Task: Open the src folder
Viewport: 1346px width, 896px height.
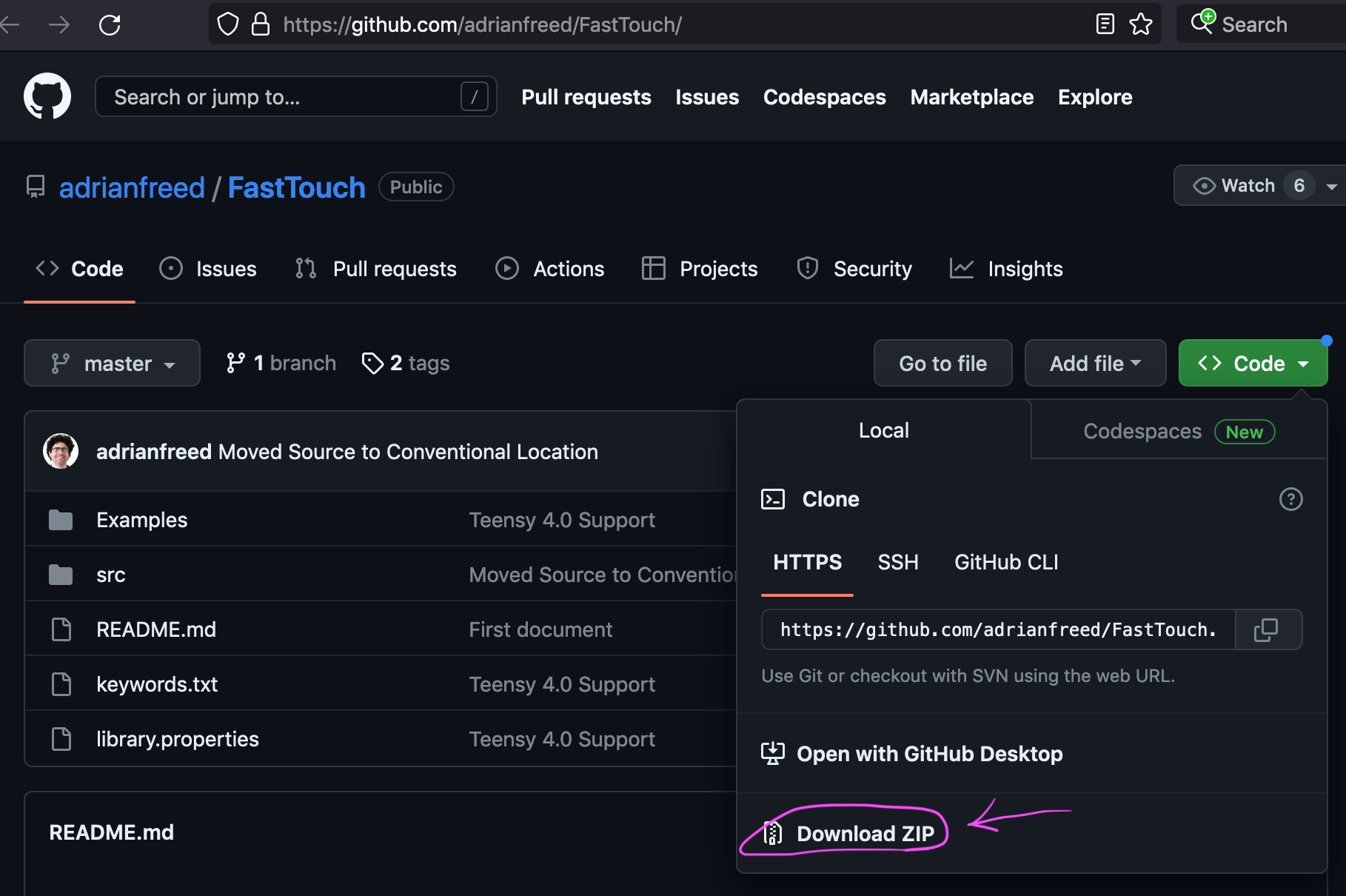Action: click(x=110, y=575)
